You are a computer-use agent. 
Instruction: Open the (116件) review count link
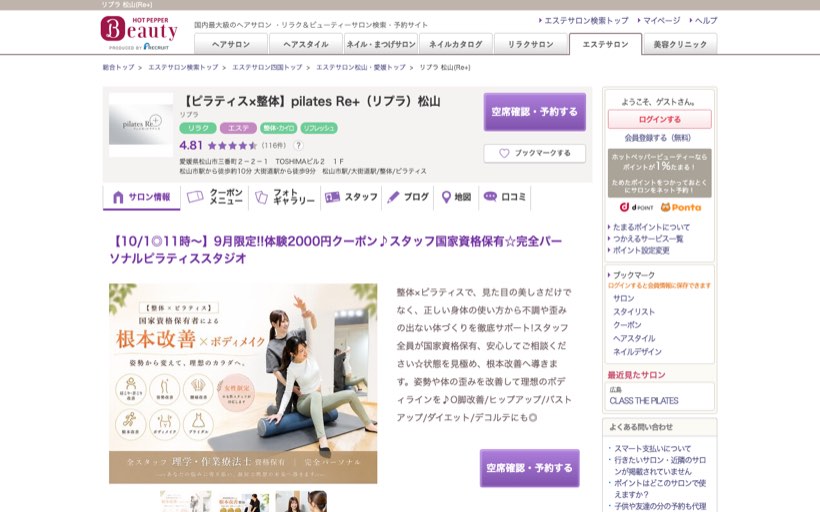coord(274,145)
